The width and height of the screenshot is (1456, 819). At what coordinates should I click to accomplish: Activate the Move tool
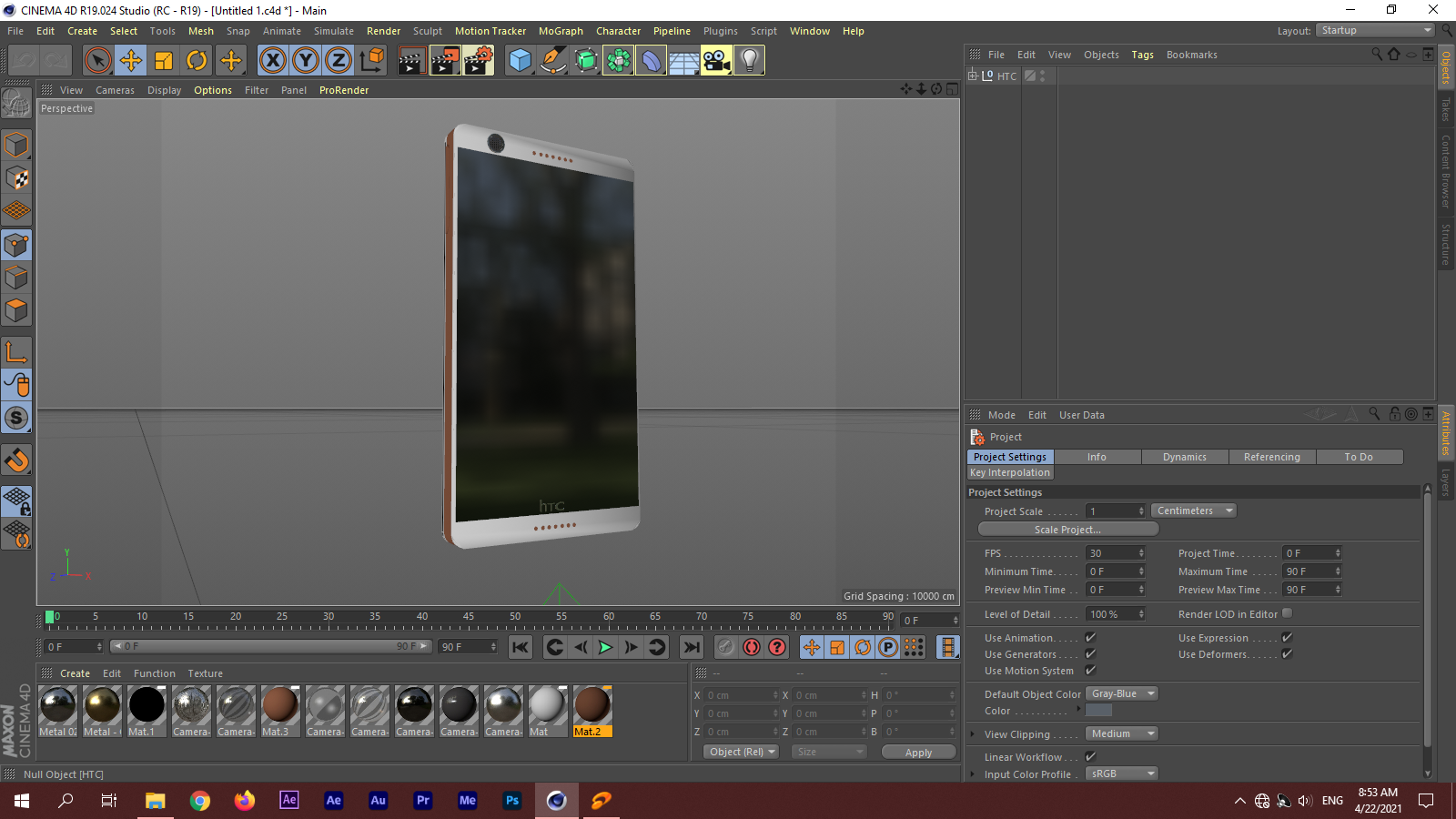coord(131,61)
